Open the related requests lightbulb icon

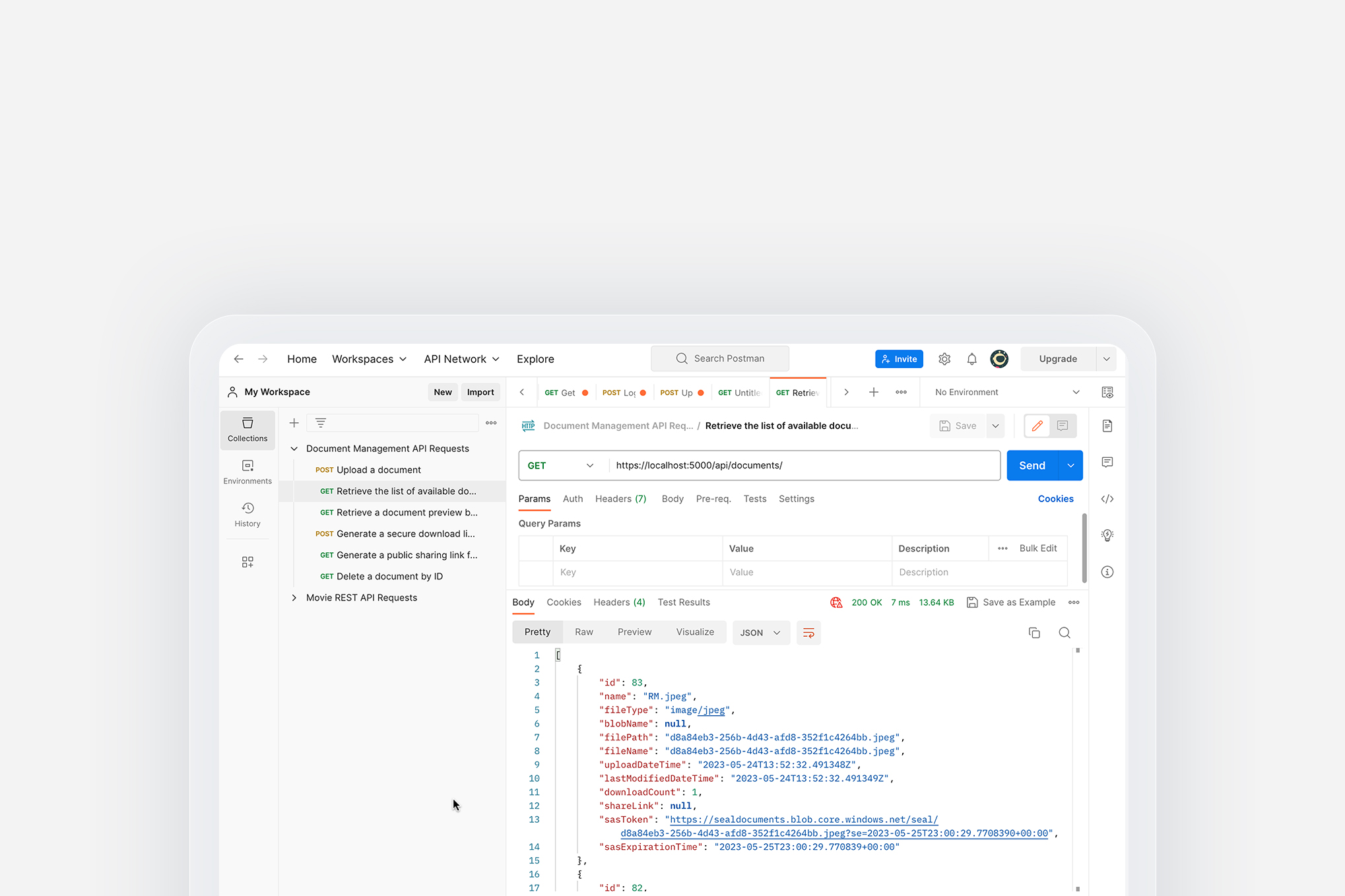[x=1107, y=535]
